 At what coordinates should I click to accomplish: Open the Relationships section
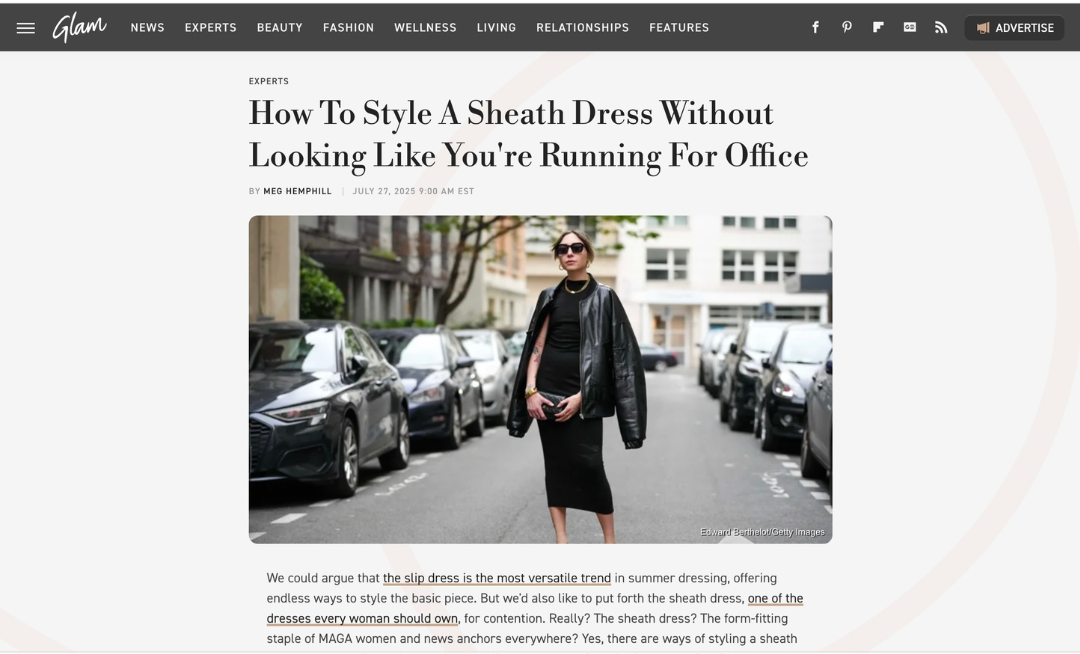click(582, 28)
